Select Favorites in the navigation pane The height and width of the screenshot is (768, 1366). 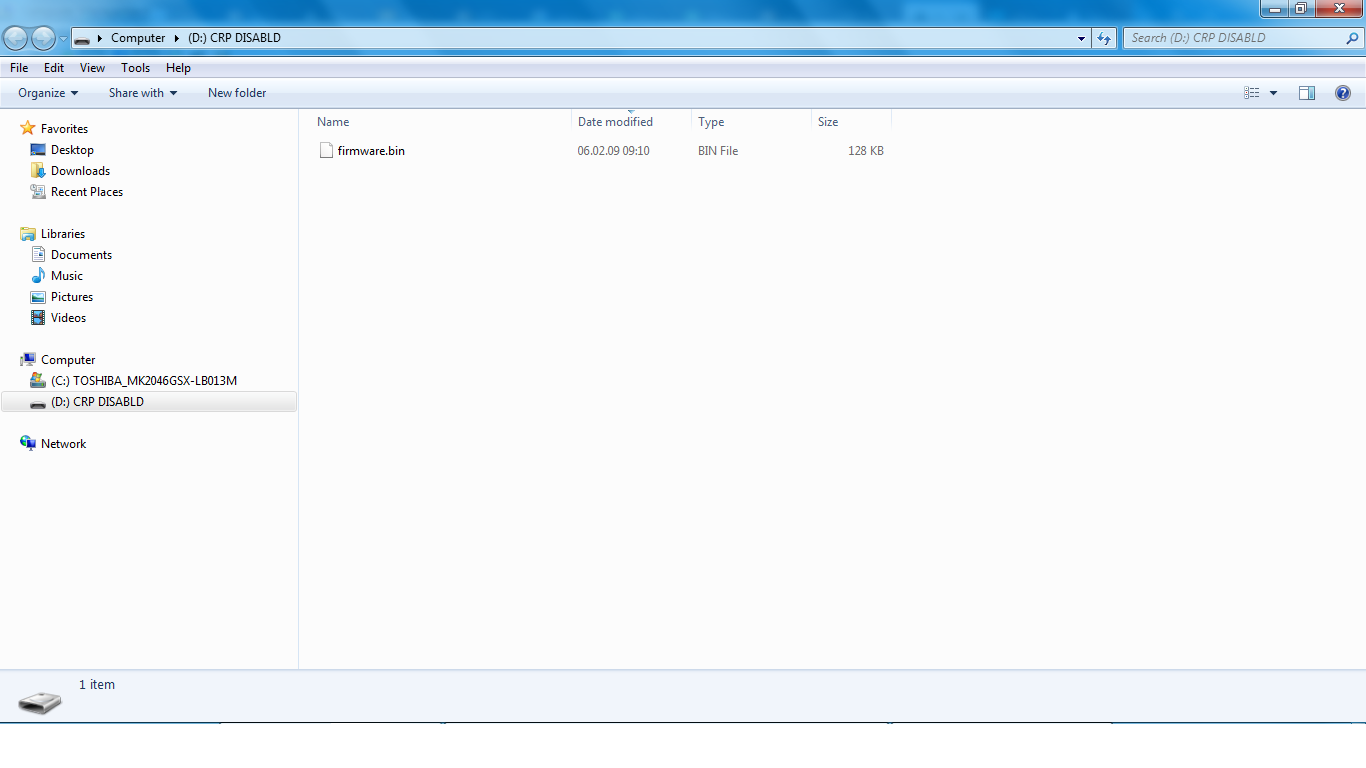[64, 129]
